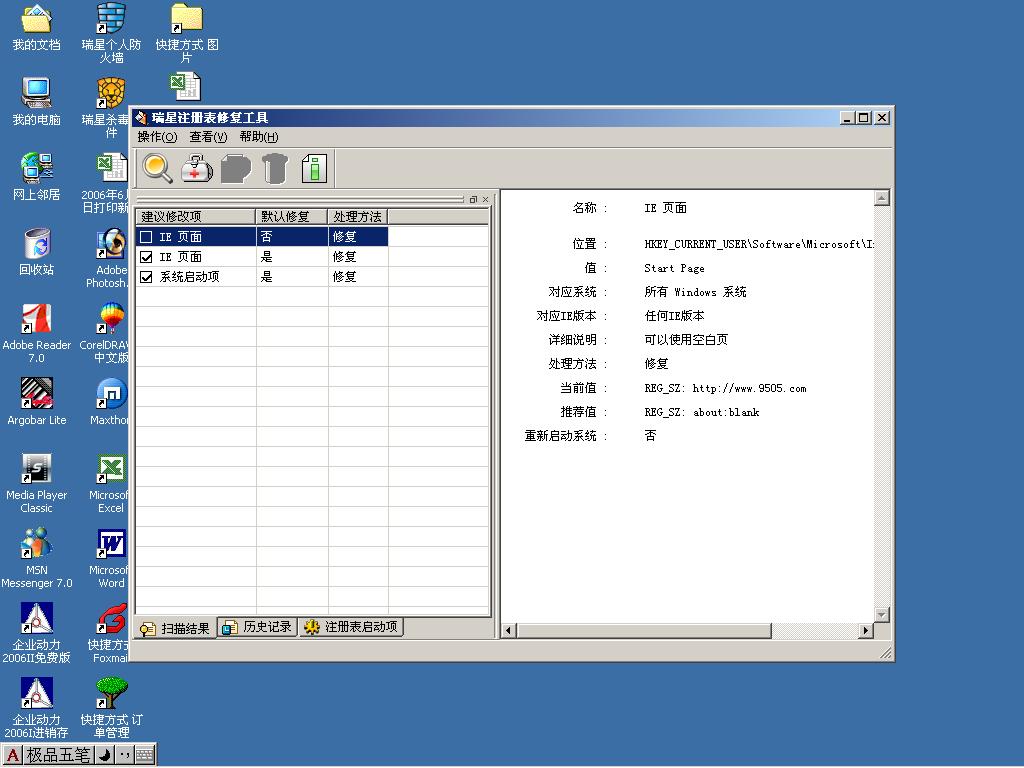The image size is (1024, 768).
Task: Click the magnifier scan toolbar icon
Action: (x=157, y=168)
